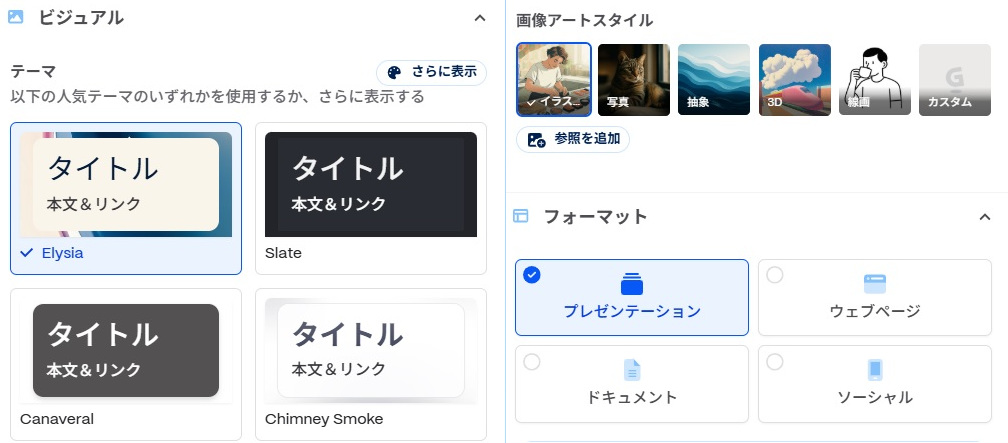Select the ドキュメント radio button
This screenshot has width=1008, height=443.
pos(532,362)
